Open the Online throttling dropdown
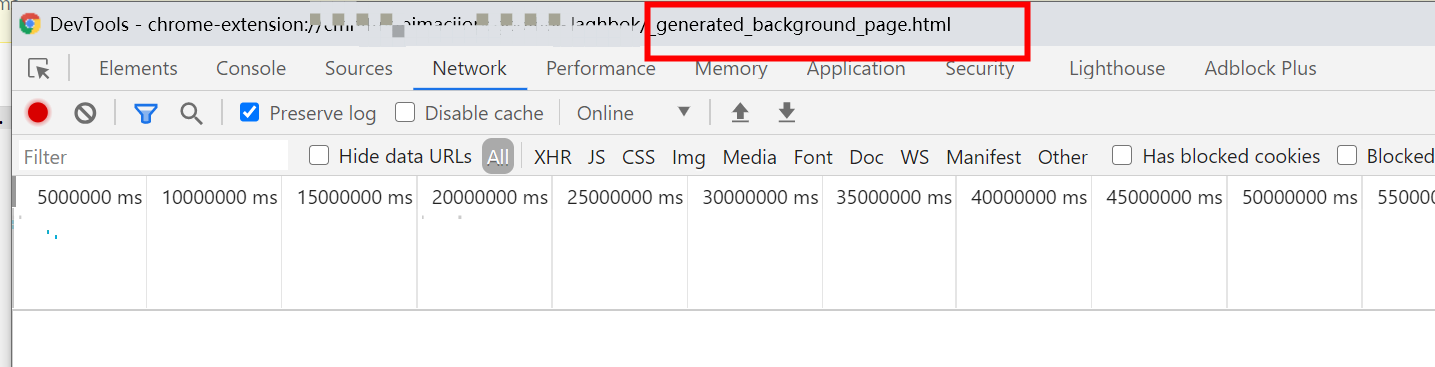 pyautogui.click(x=634, y=113)
